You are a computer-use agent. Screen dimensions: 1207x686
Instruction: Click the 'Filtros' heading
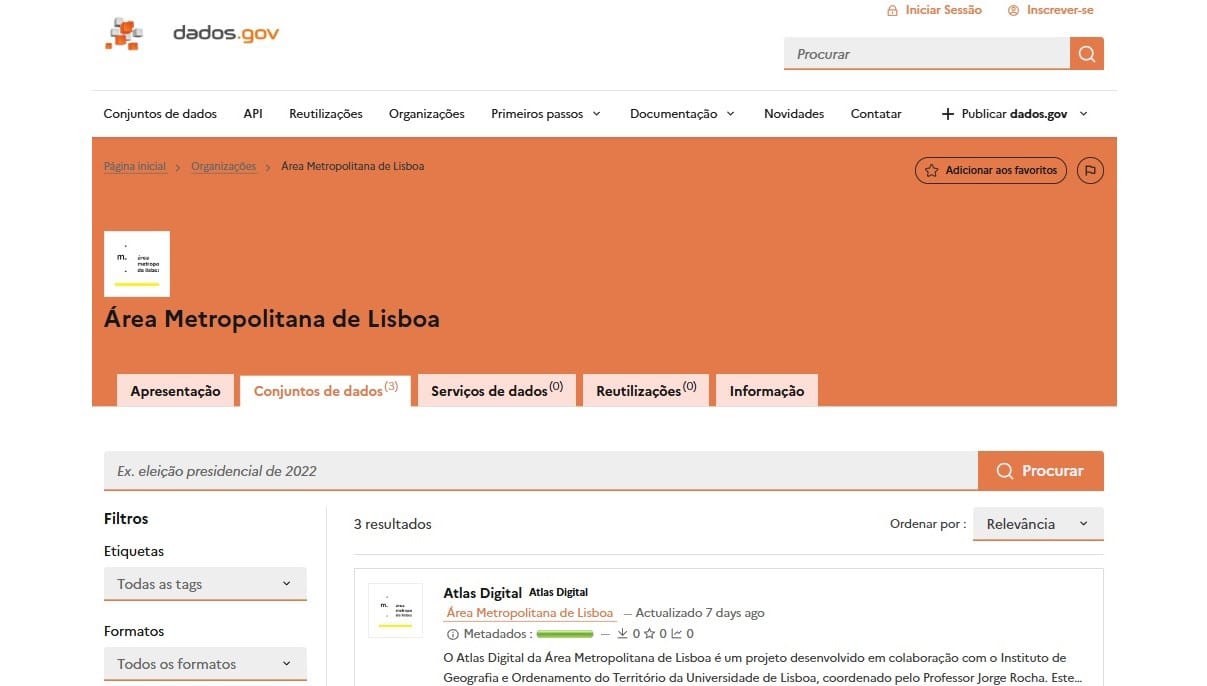(126, 519)
